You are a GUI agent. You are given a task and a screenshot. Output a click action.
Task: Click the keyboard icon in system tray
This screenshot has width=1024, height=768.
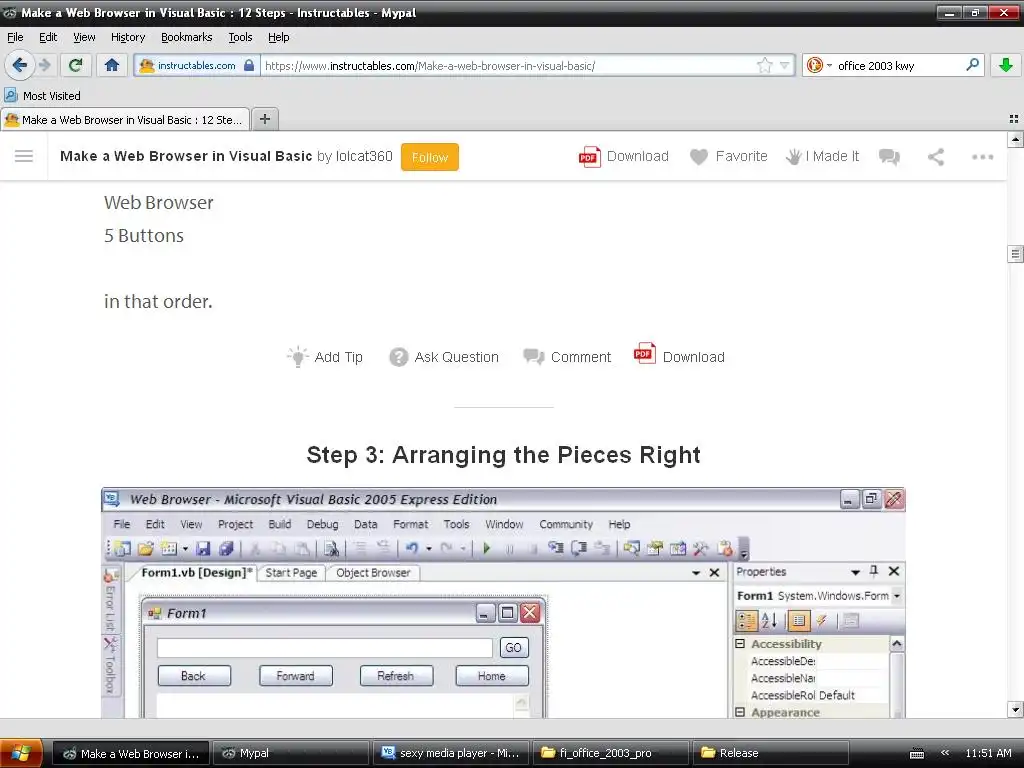tap(917, 754)
